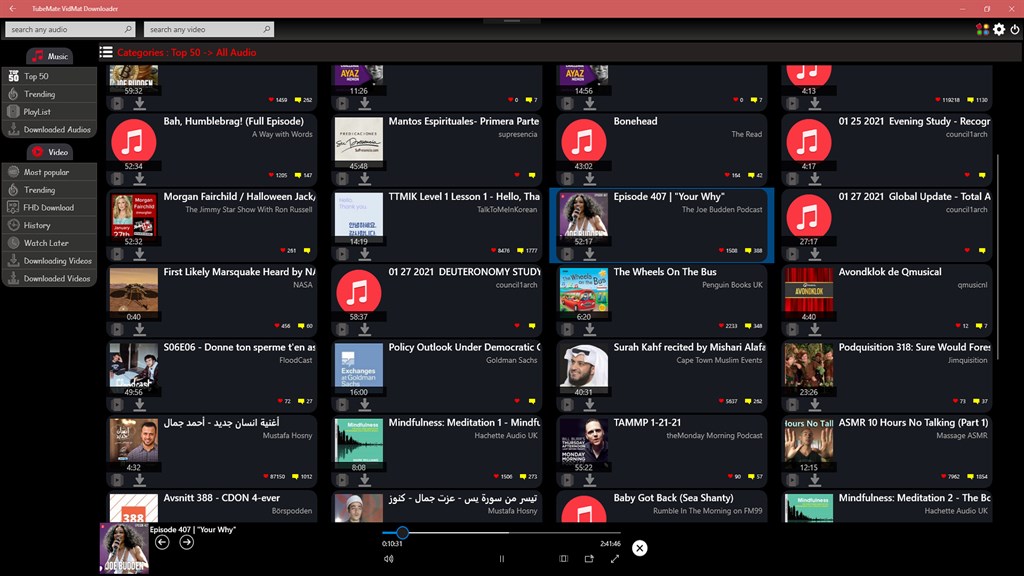Click download arrow on "Avondklok de Qmusical"

(x=815, y=329)
